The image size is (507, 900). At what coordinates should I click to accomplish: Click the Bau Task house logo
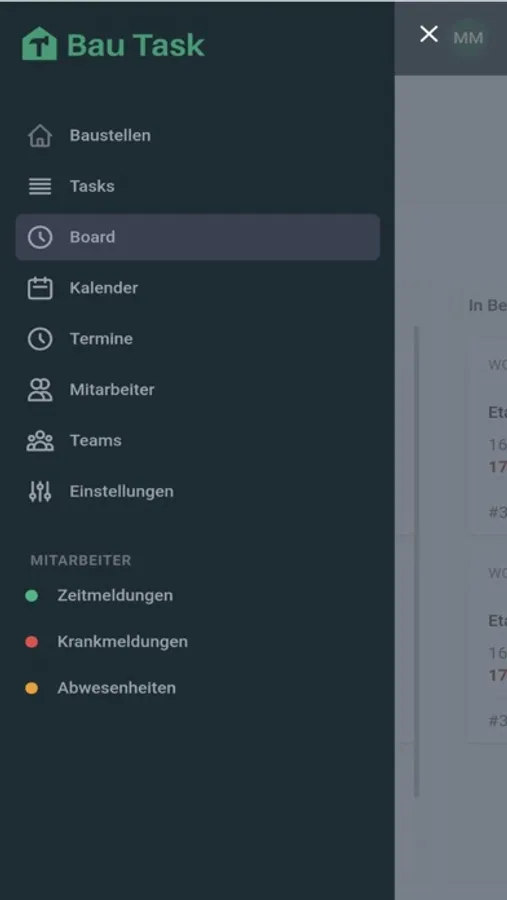click(40, 44)
